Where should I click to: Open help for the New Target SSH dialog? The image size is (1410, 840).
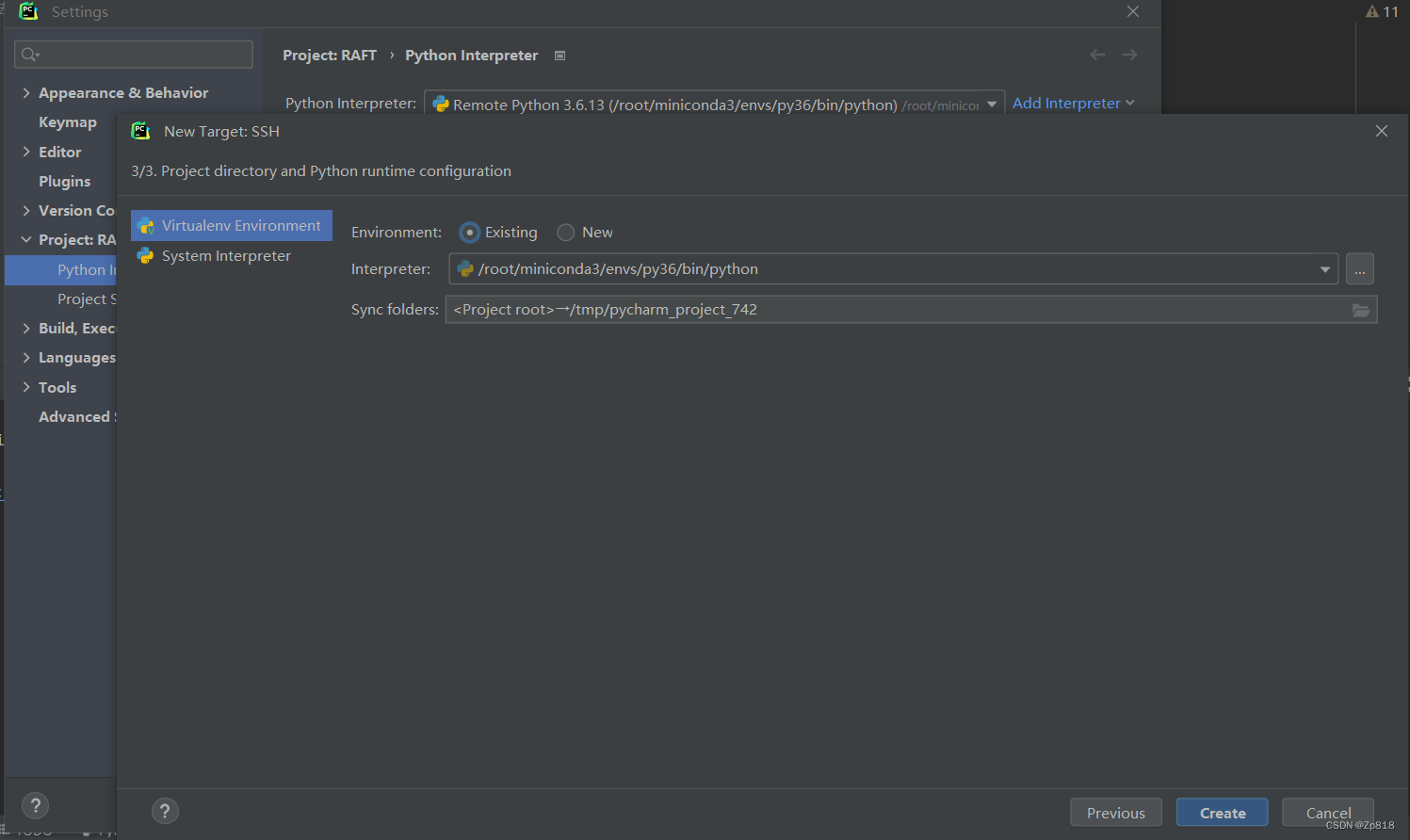pos(165,811)
